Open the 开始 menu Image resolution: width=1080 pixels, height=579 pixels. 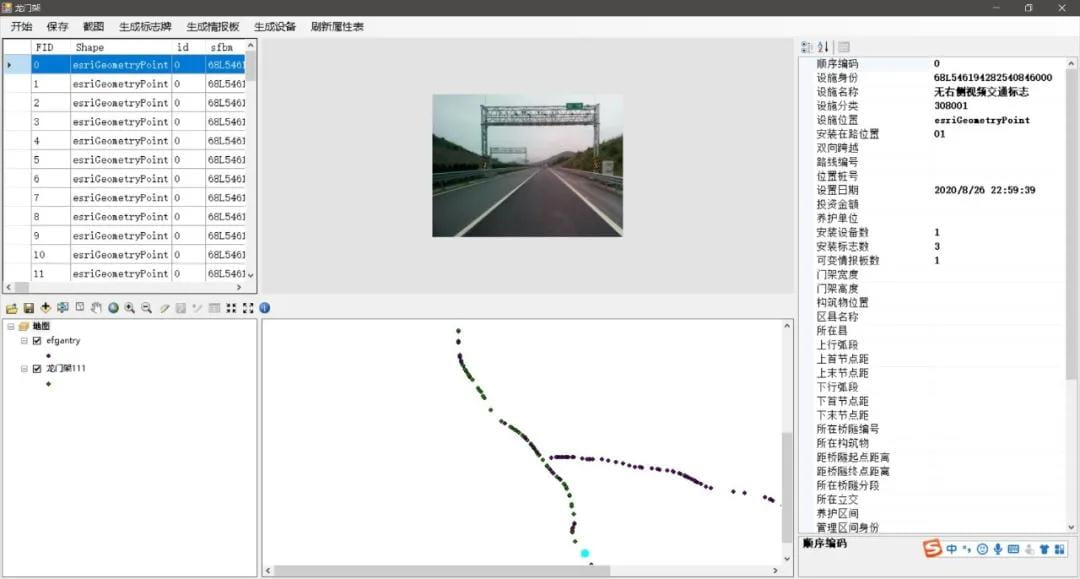click(21, 27)
